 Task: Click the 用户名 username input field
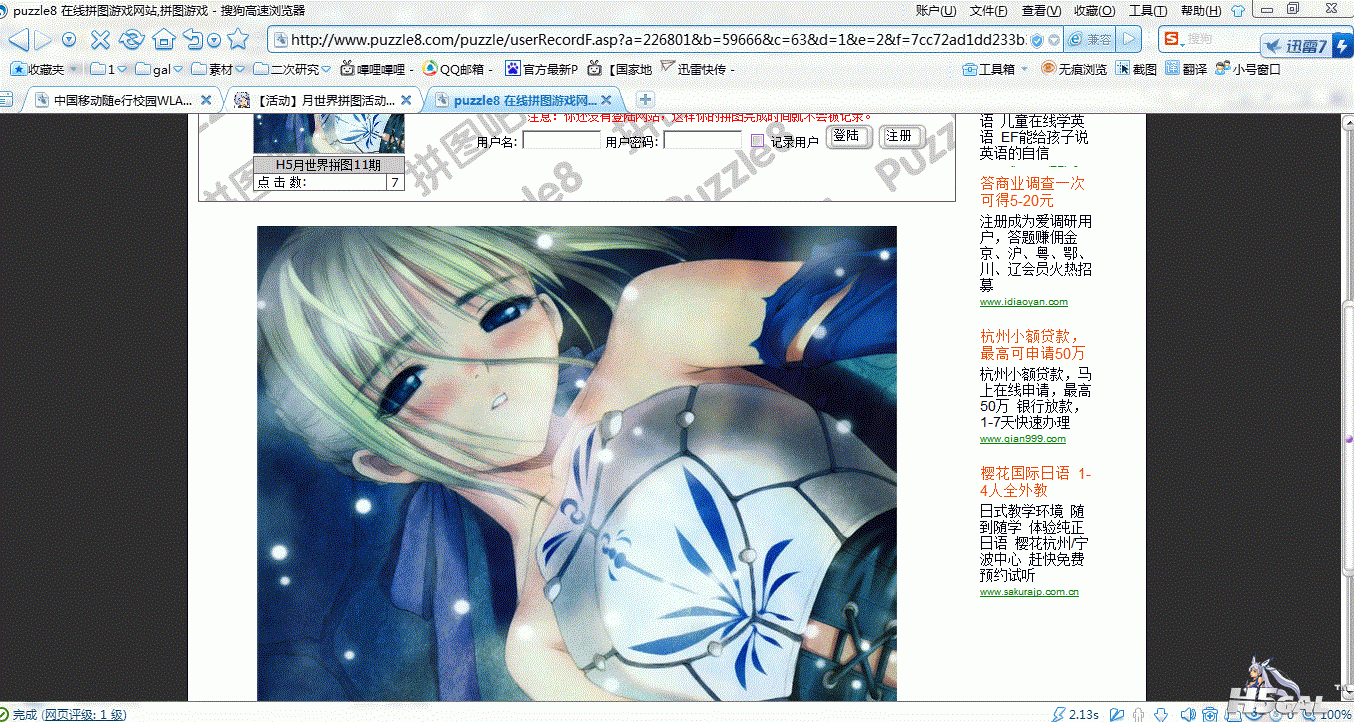coord(560,141)
